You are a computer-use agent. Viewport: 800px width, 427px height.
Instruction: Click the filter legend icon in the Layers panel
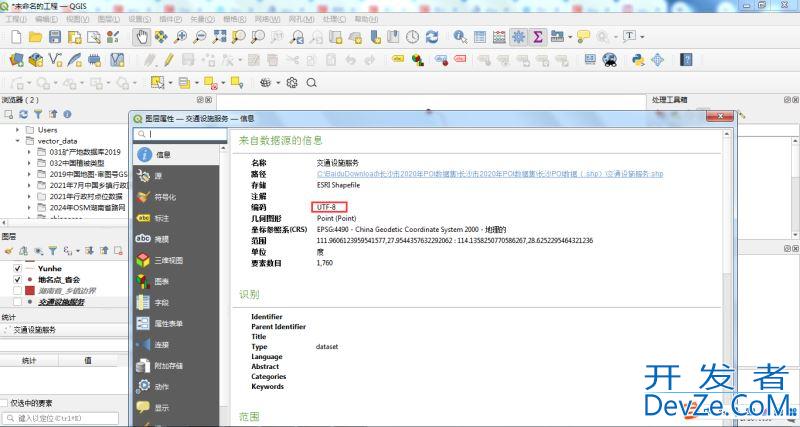(x=53, y=250)
